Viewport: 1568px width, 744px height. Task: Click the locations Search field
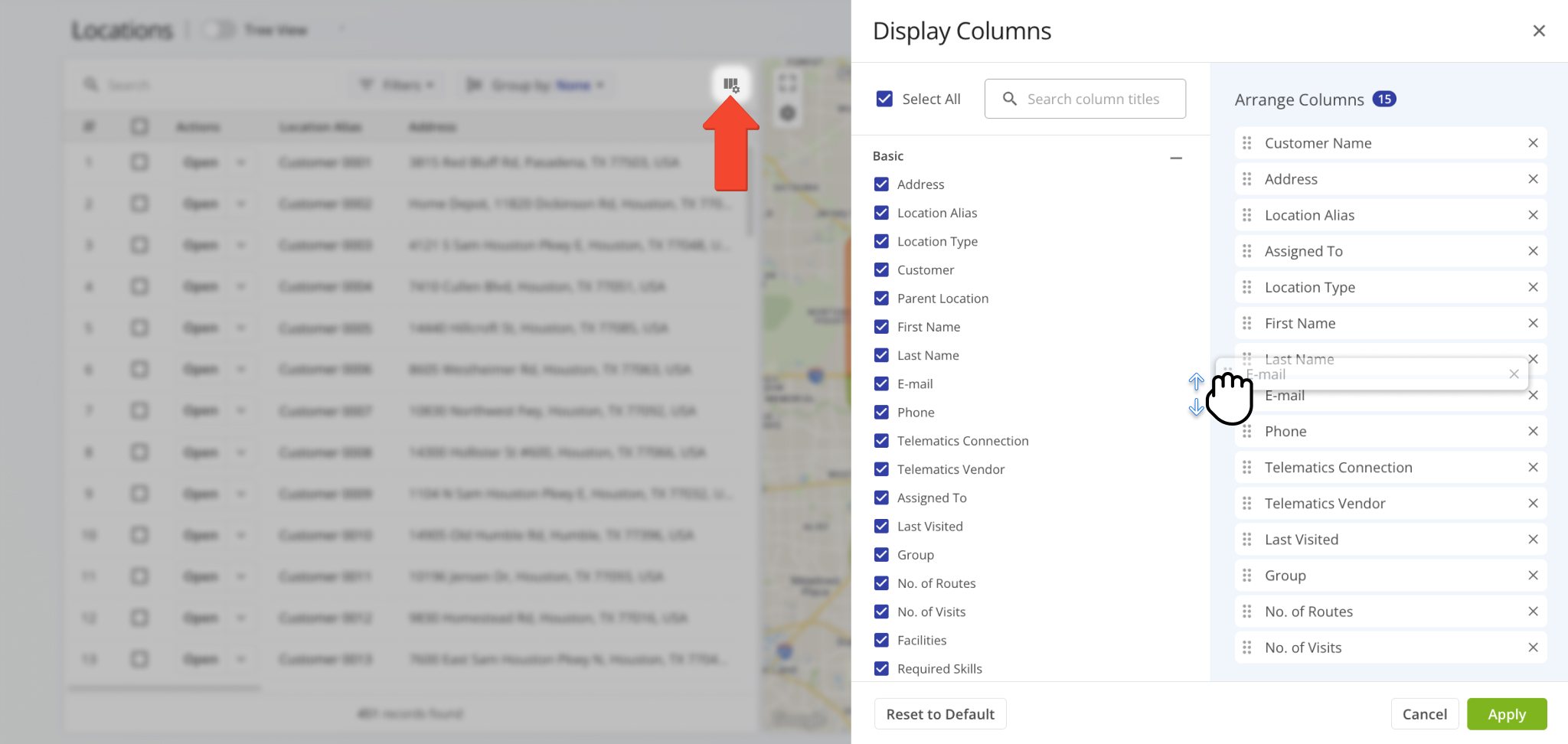pos(207,85)
